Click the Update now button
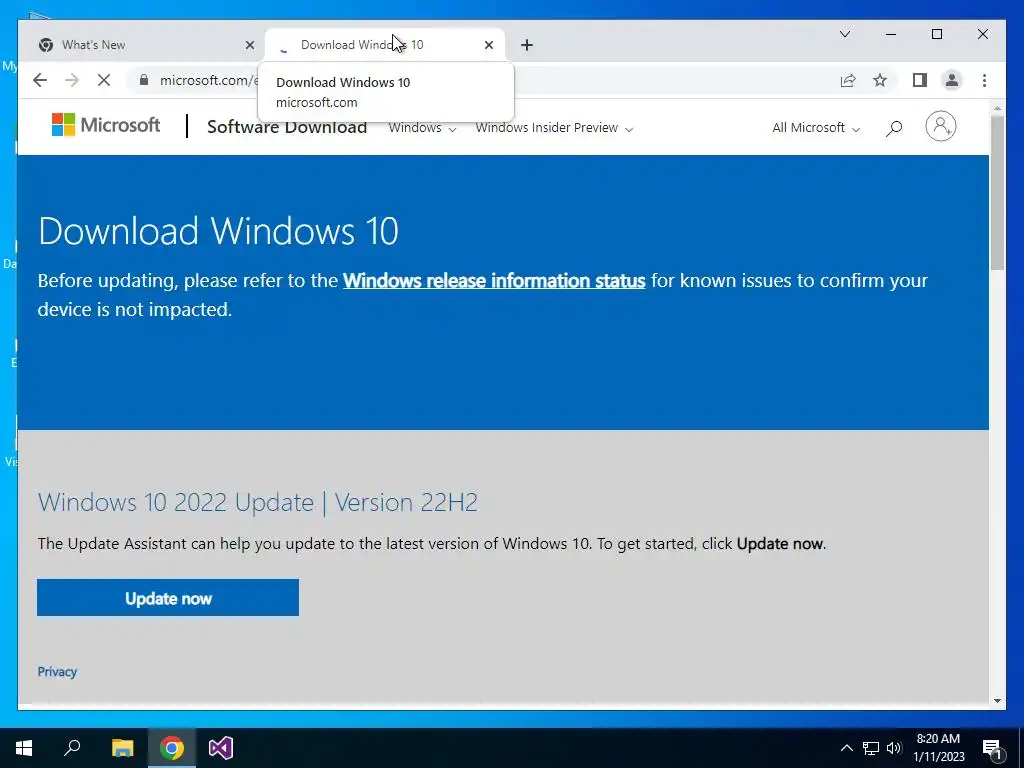 click(x=168, y=598)
